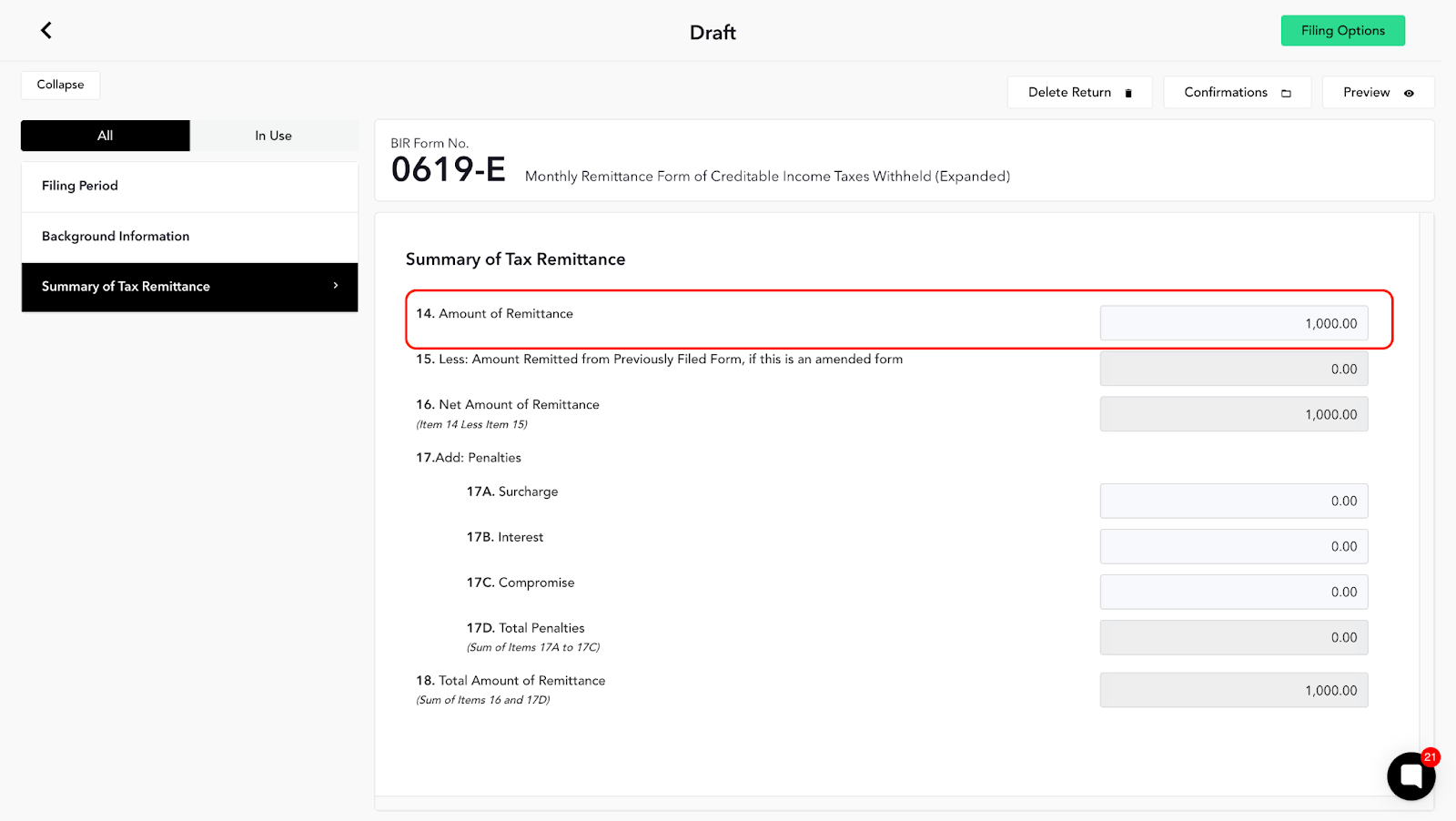Collapse the sidebar panel
This screenshot has height=821, width=1456.
[61, 85]
